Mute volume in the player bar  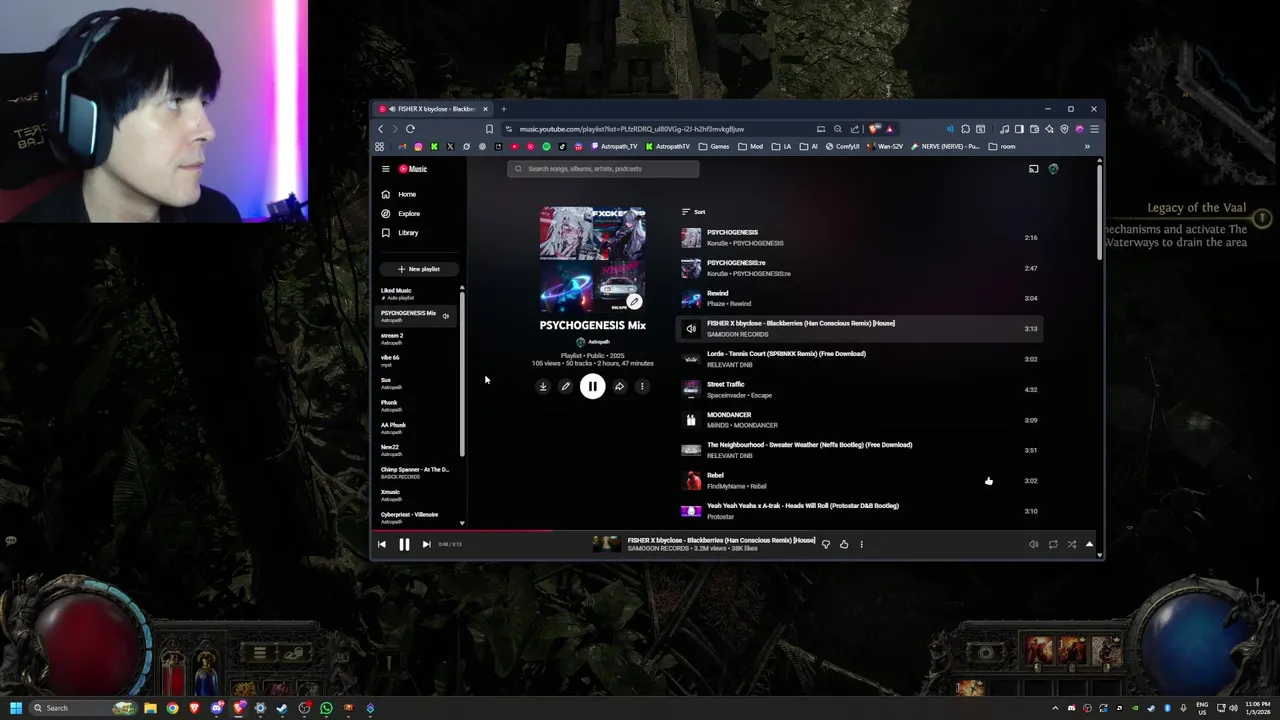click(1033, 544)
